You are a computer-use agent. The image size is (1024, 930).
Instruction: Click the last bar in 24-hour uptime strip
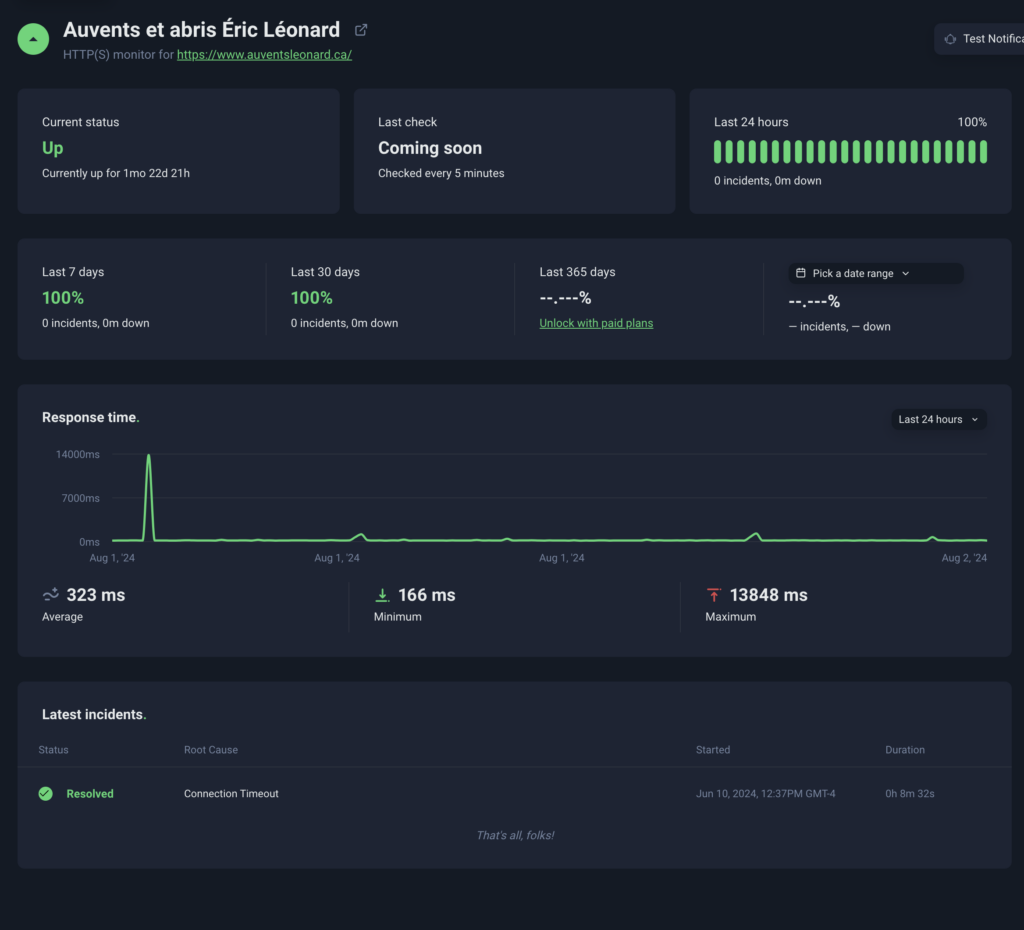[x=983, y=152]
